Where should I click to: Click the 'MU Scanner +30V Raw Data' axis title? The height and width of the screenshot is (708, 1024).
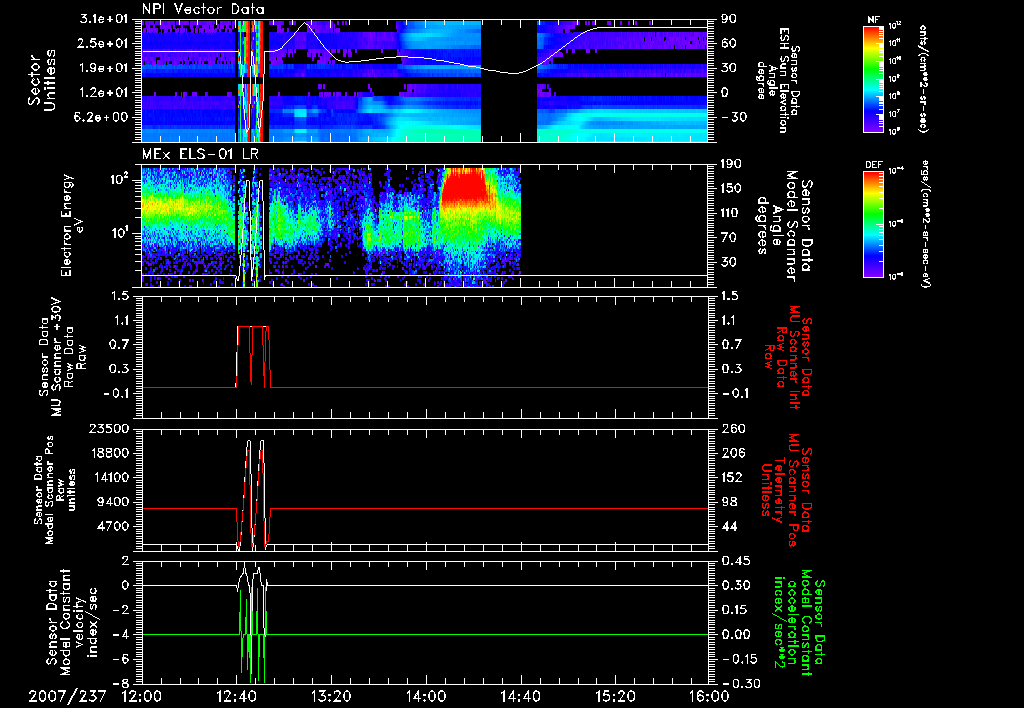(x=63, y=358)
